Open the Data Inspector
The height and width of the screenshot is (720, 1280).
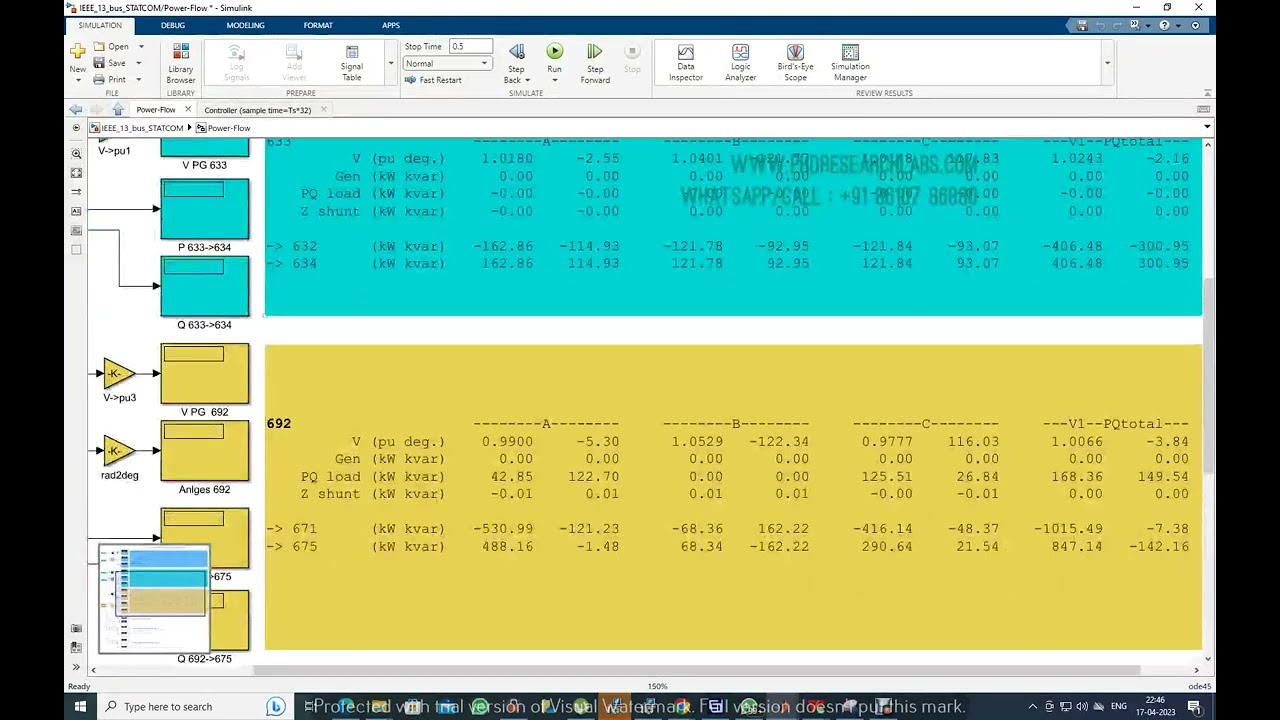click(x=685, y=63)
